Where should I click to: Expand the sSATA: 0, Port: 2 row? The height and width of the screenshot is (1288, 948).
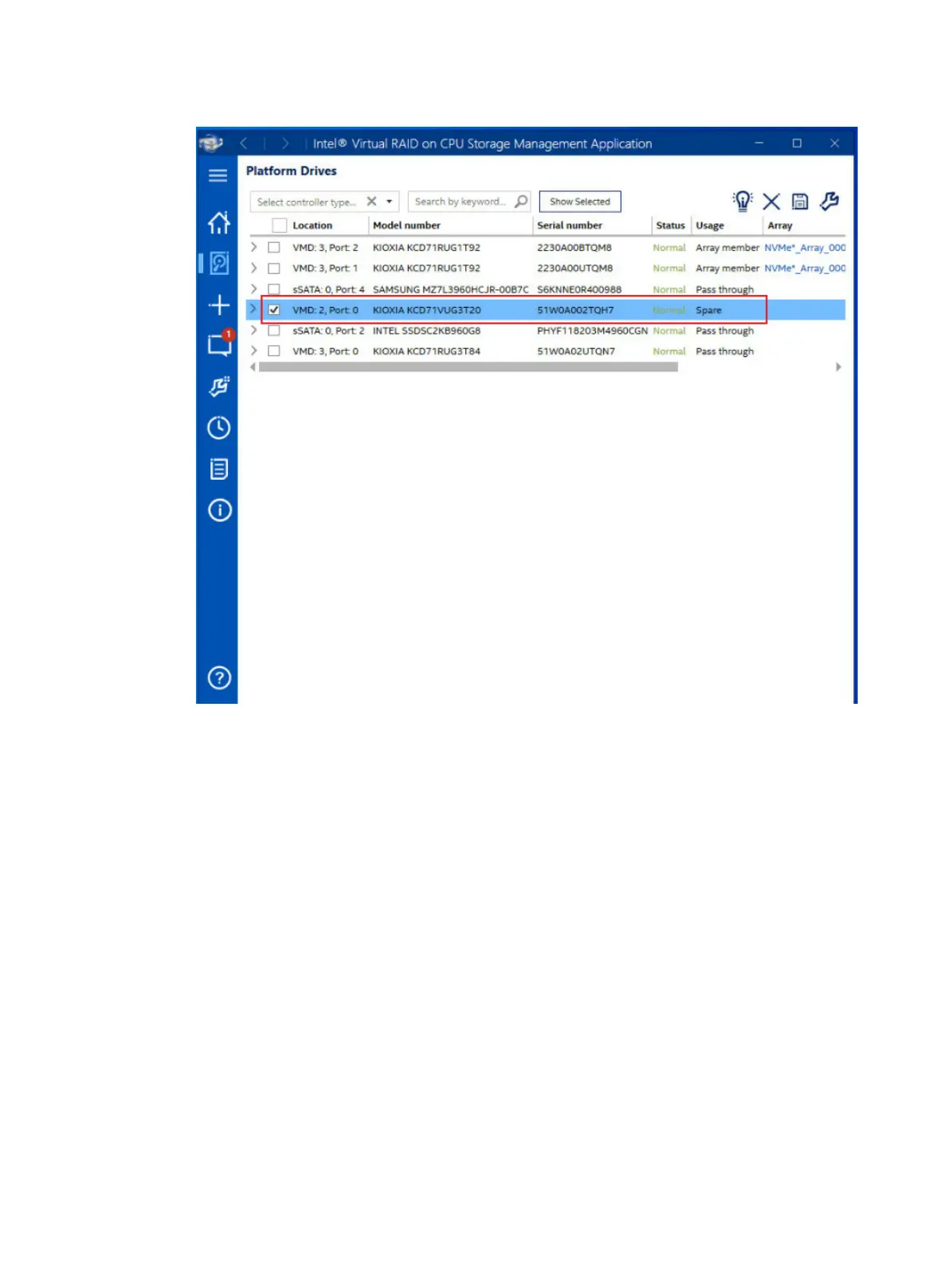point(254,330)
